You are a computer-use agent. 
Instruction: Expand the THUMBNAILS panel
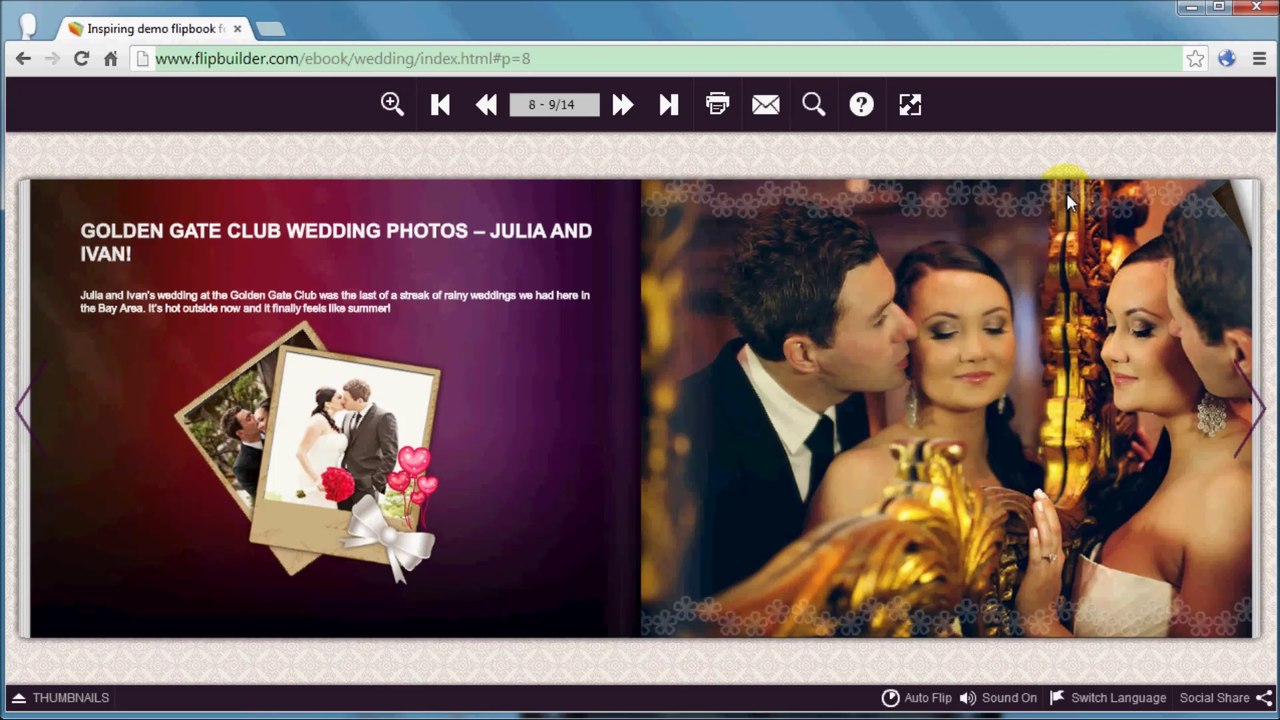[x=60, y=697]
